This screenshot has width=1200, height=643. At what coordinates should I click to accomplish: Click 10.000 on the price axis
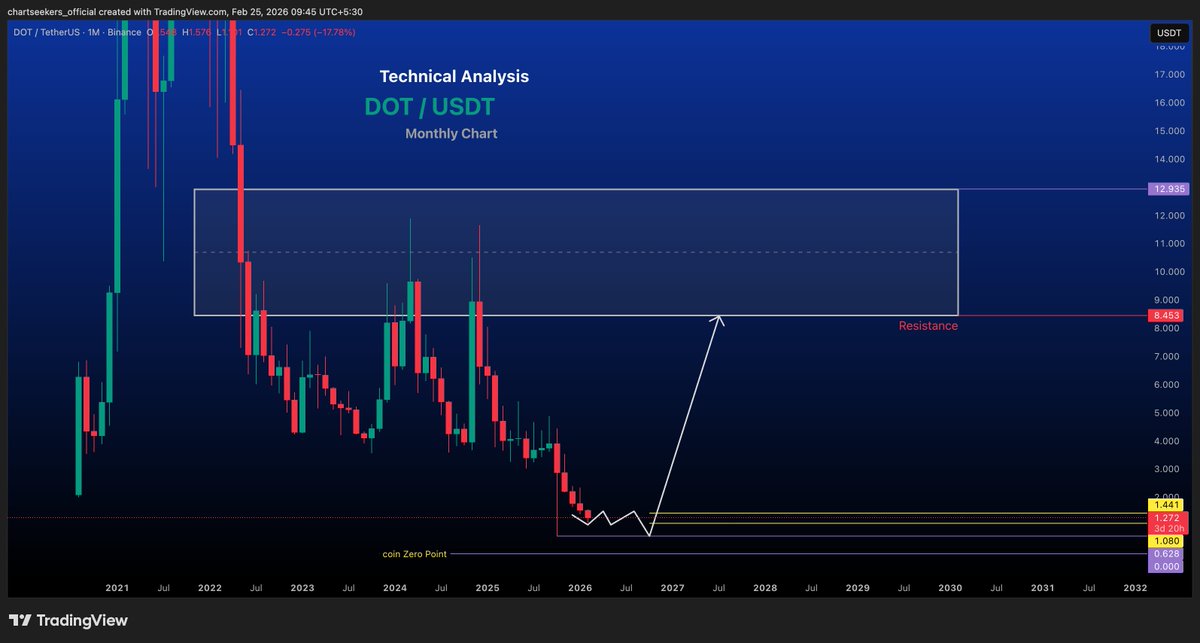click(x=1169, y=271)
